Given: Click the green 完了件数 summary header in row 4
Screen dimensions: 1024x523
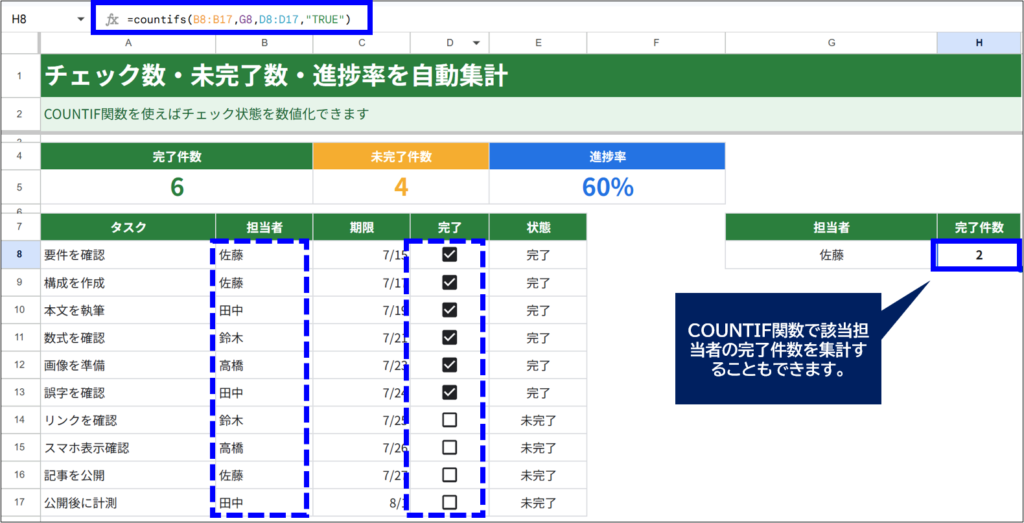Looking at the screenshot, I should click(x=177, y=156).
